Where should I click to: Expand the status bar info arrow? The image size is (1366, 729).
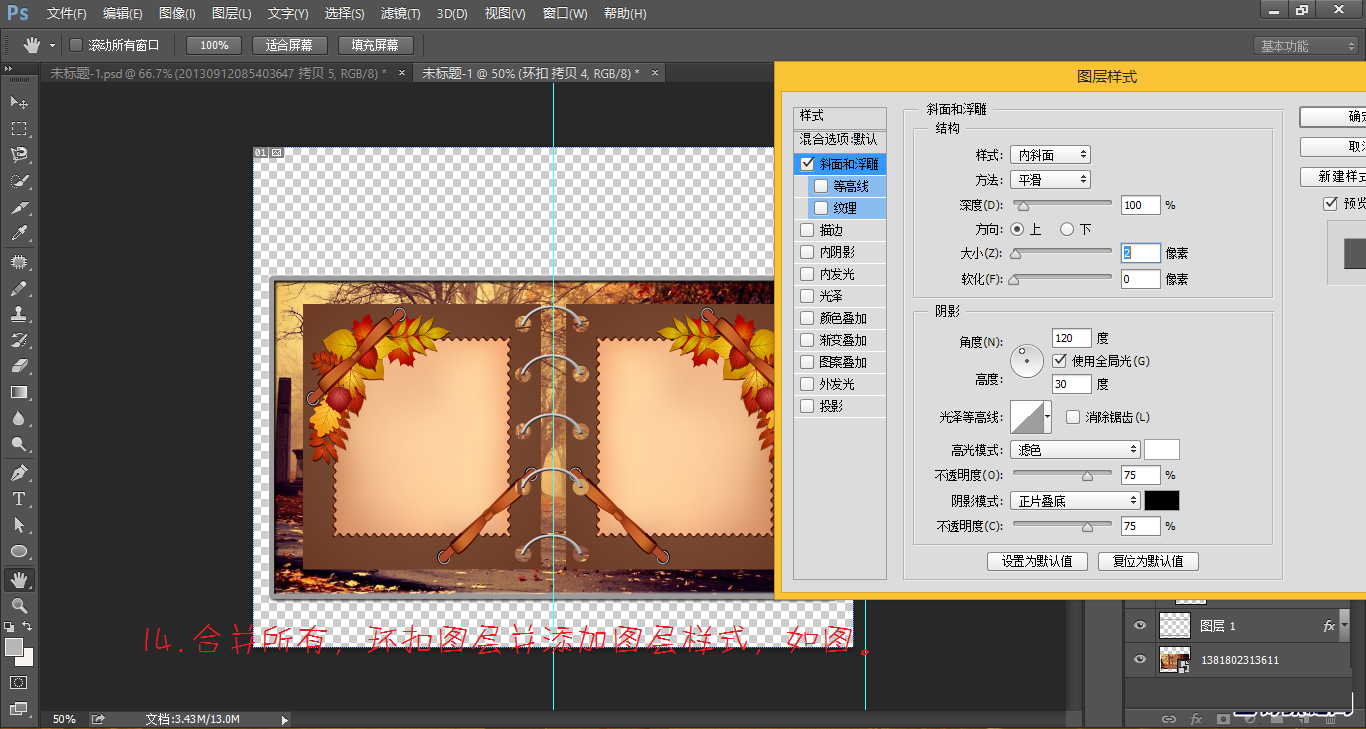[x=285, y=719]
